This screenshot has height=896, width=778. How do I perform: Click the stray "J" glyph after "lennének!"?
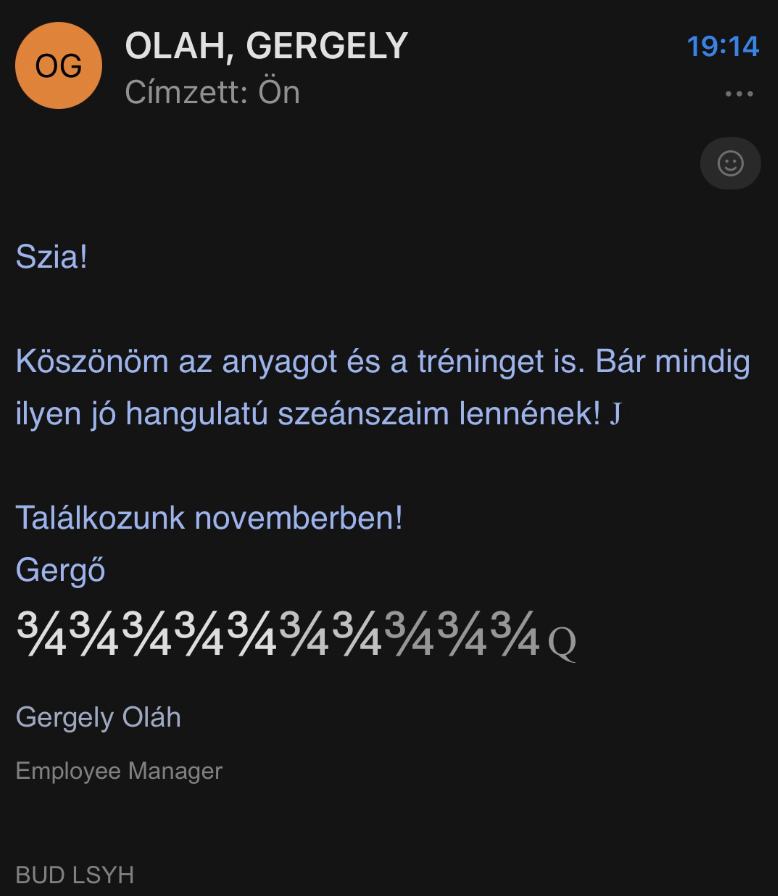coord(615,413)
